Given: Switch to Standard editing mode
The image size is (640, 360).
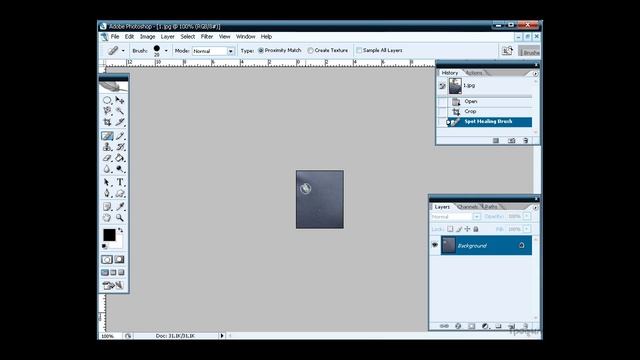Looking at the screenshot, I should tap(107, 260).
